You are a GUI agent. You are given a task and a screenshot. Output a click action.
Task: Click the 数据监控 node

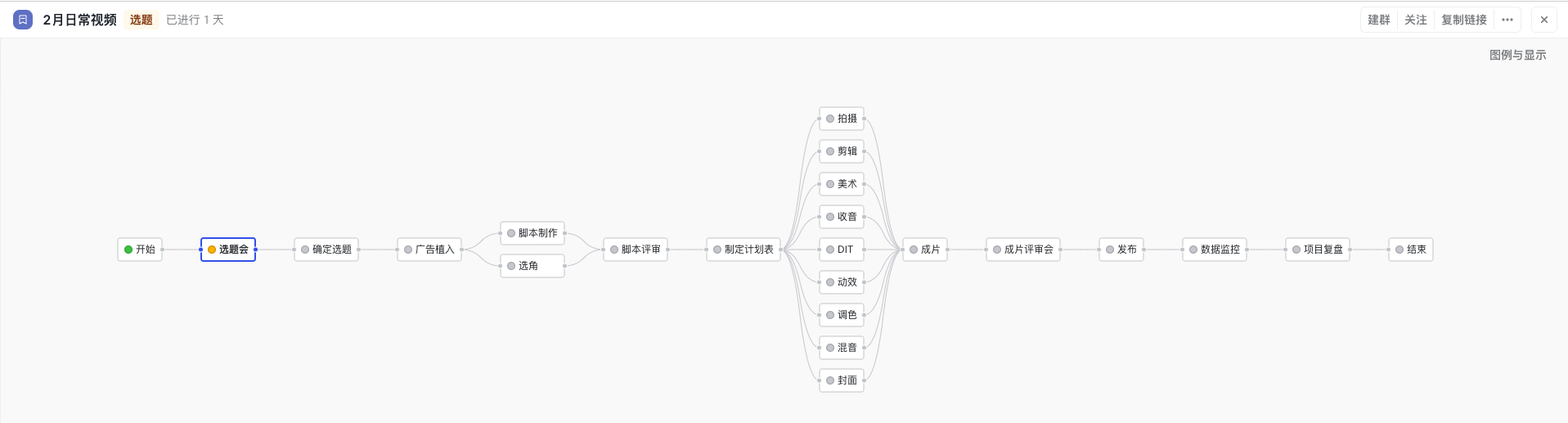pyautogui.click(x=1215, y=250)
